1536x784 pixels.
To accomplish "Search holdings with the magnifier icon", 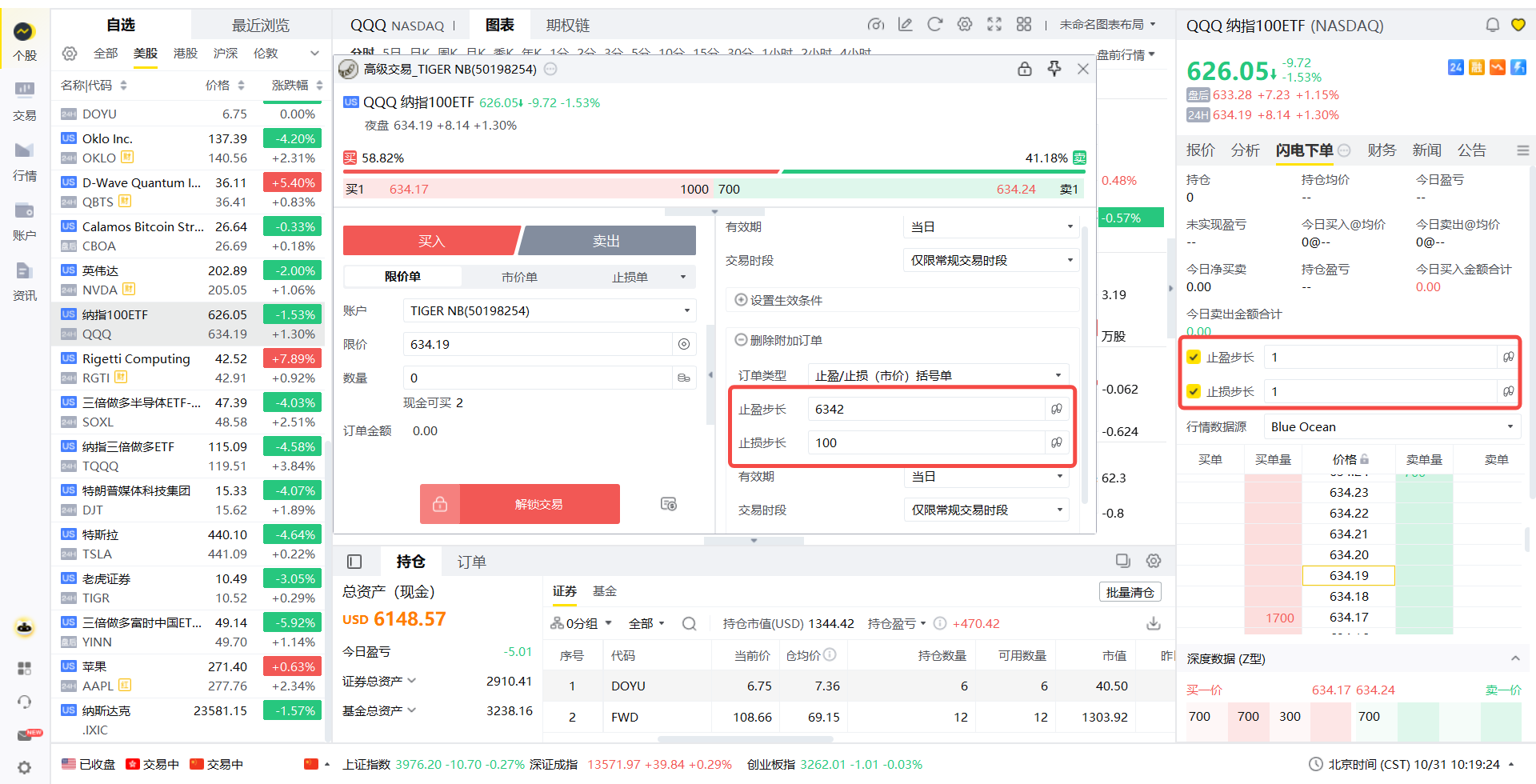I will 689,623.
